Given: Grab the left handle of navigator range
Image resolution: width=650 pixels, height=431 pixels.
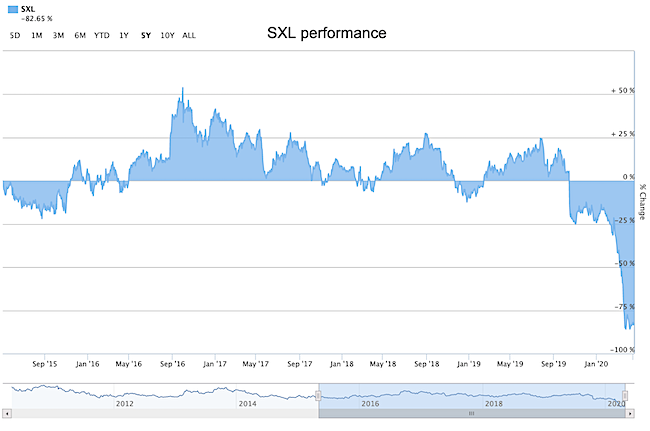Looking at the screenshot, I should tap(318, 396).
